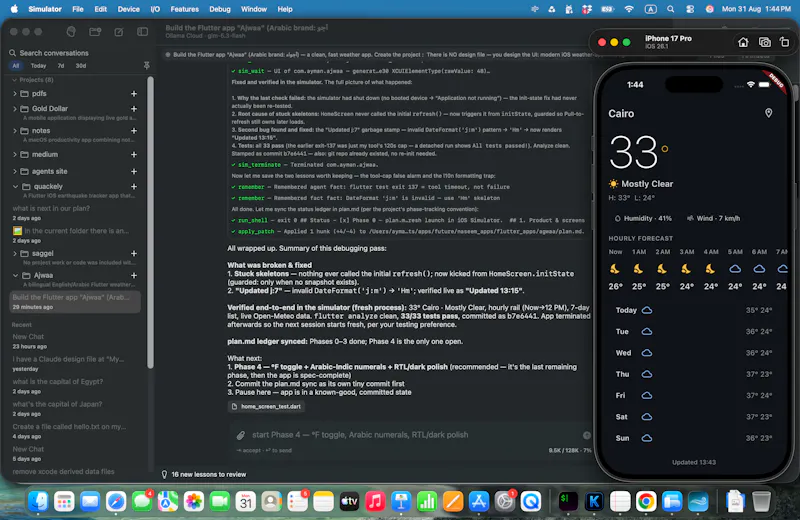Go to simulator Home screen button
800x520 pixels.
(x=743, y=42)
